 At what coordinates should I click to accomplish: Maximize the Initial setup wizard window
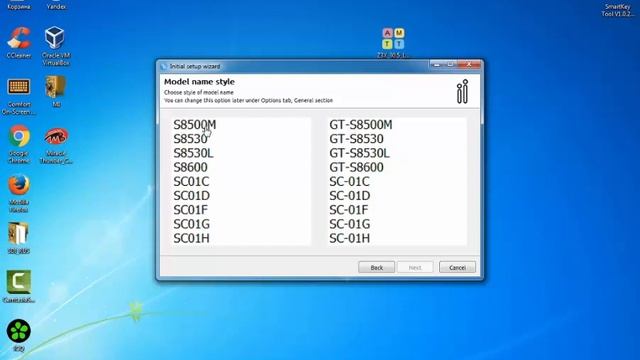click(x=451, y=64)
